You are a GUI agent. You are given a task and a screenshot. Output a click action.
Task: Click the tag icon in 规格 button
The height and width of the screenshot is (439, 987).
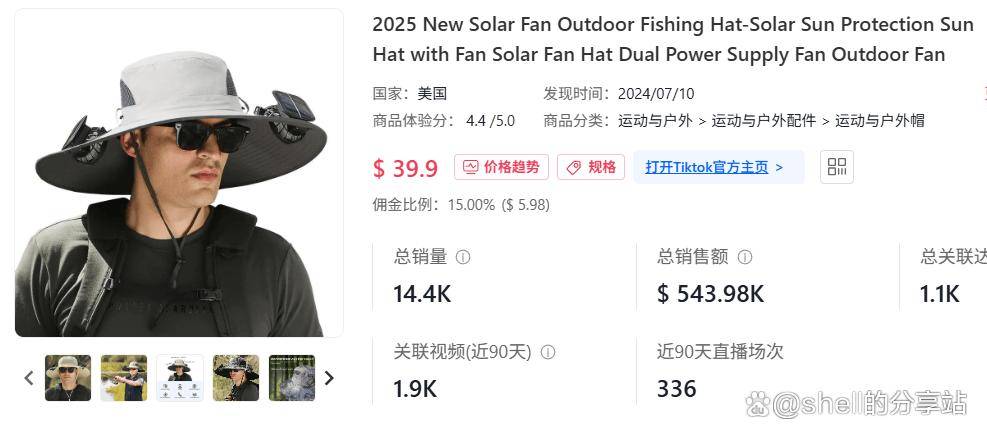pyautogui.click(x=573, y=168)
